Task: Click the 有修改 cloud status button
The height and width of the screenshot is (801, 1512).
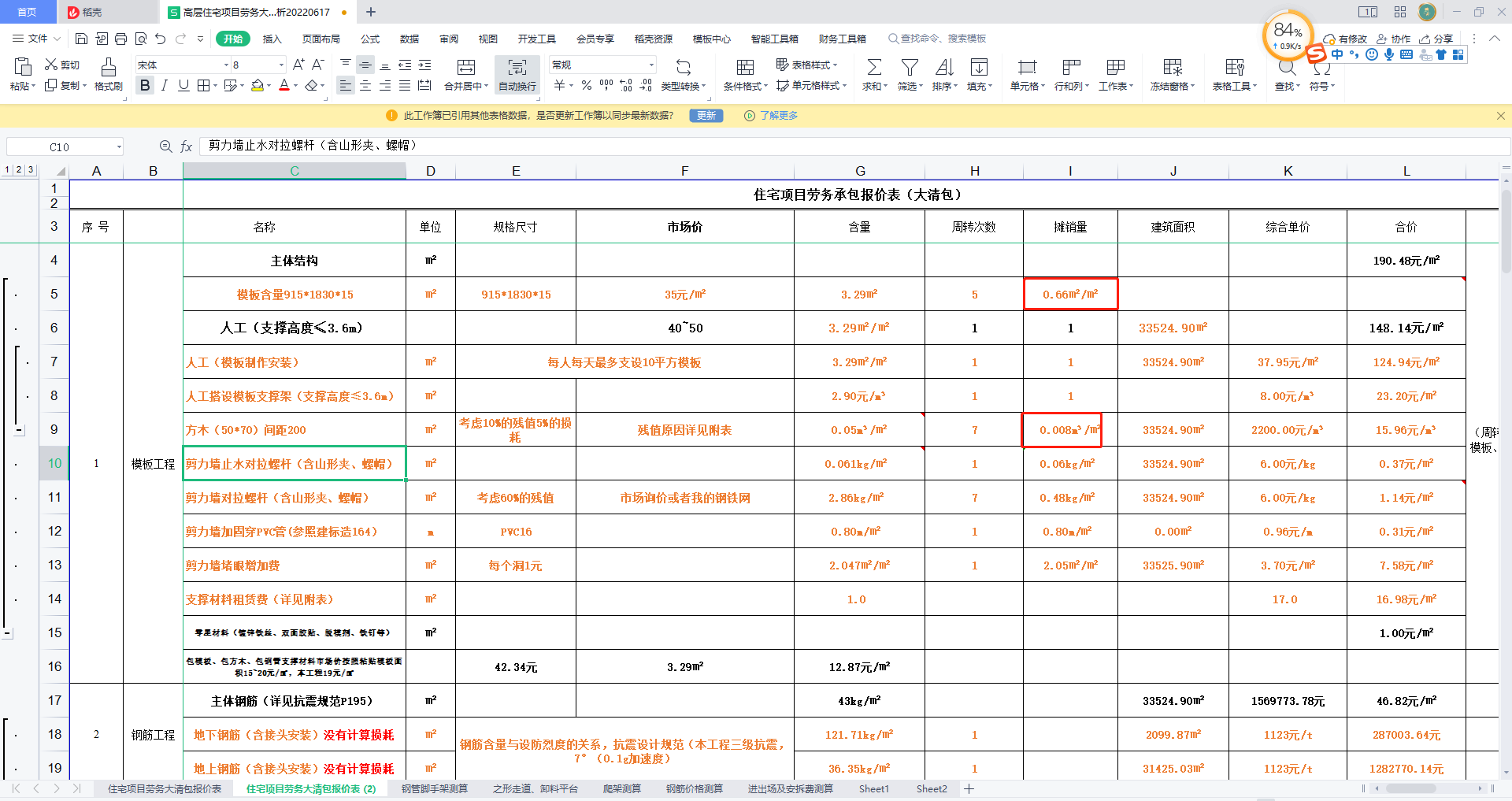Action: click(1345, 39)
